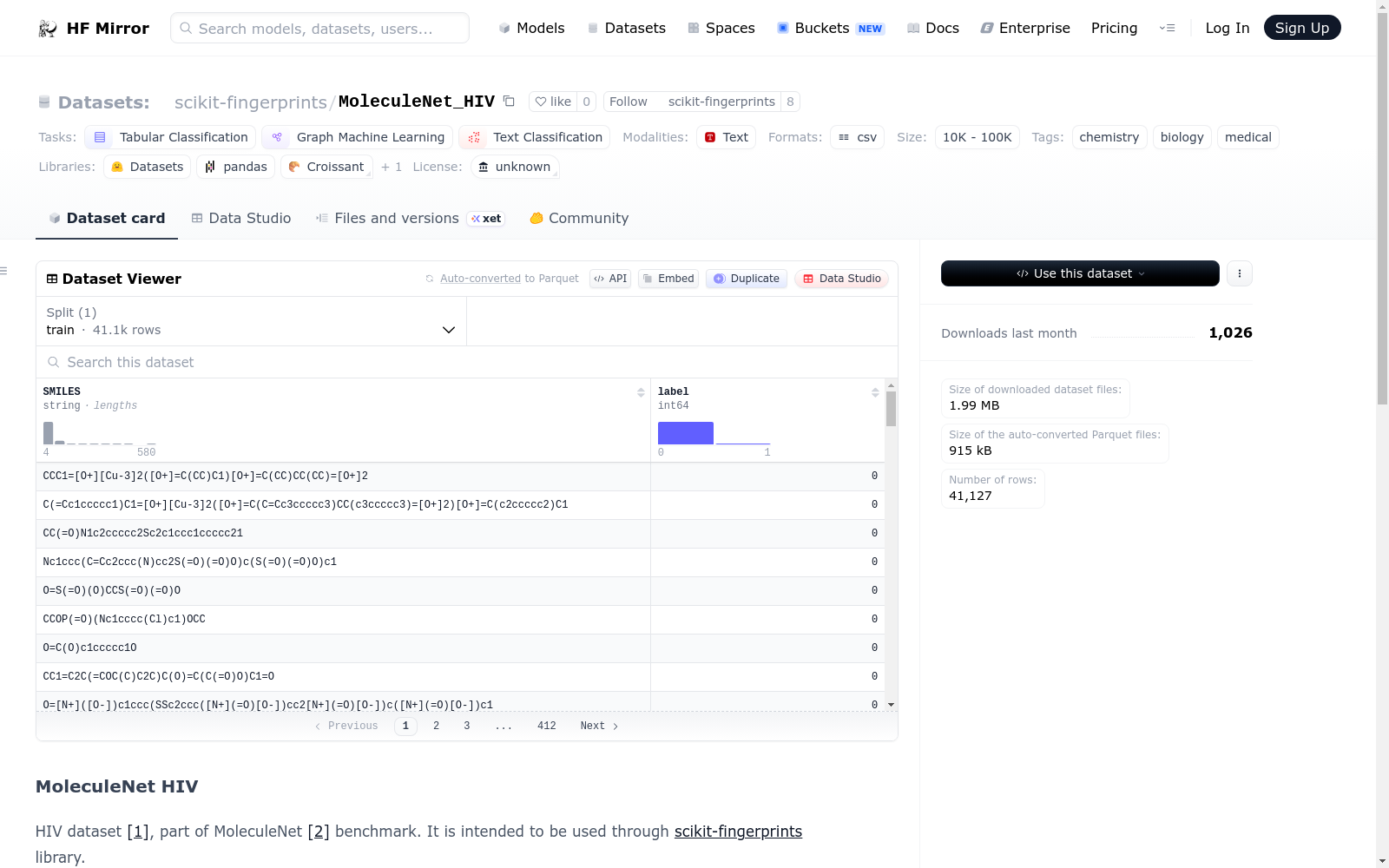Open the left sidebar table of contents icon
The image size is (1389, 868).
tap(4, 272)
